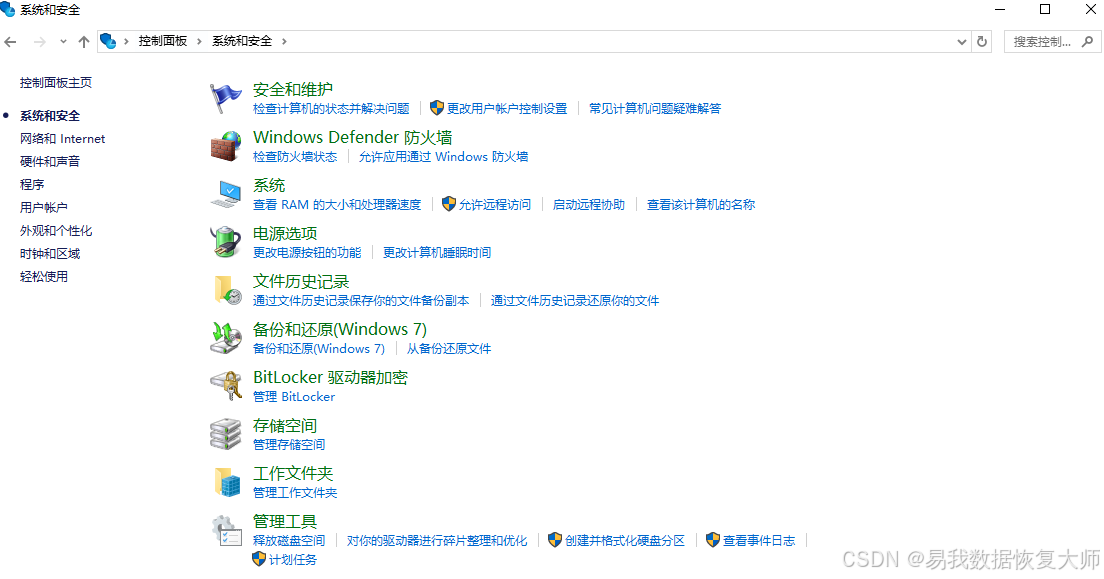Open 管理工具 heading link

tap(285, 521)
